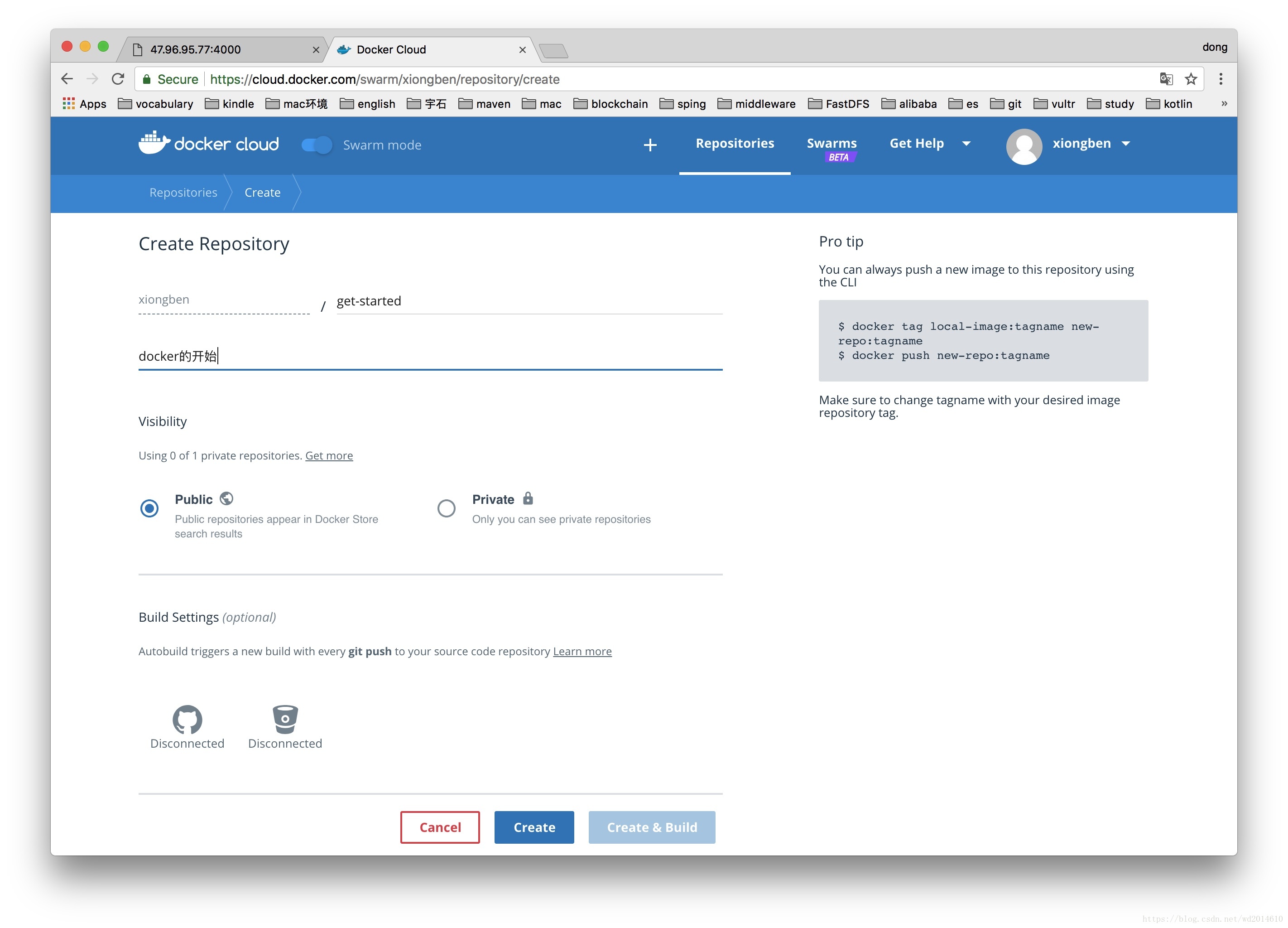Click the description field with docker的开始
The image size is (1288, 928).
(x=430, y=356)
